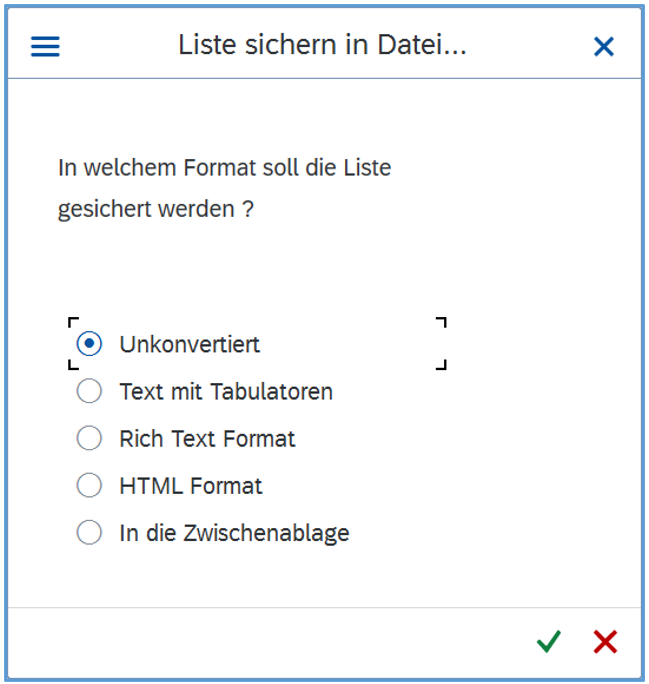Click the "HTML Format" label text
The image size is (649, 684).
pyautogui.click(x=190, y=486)
